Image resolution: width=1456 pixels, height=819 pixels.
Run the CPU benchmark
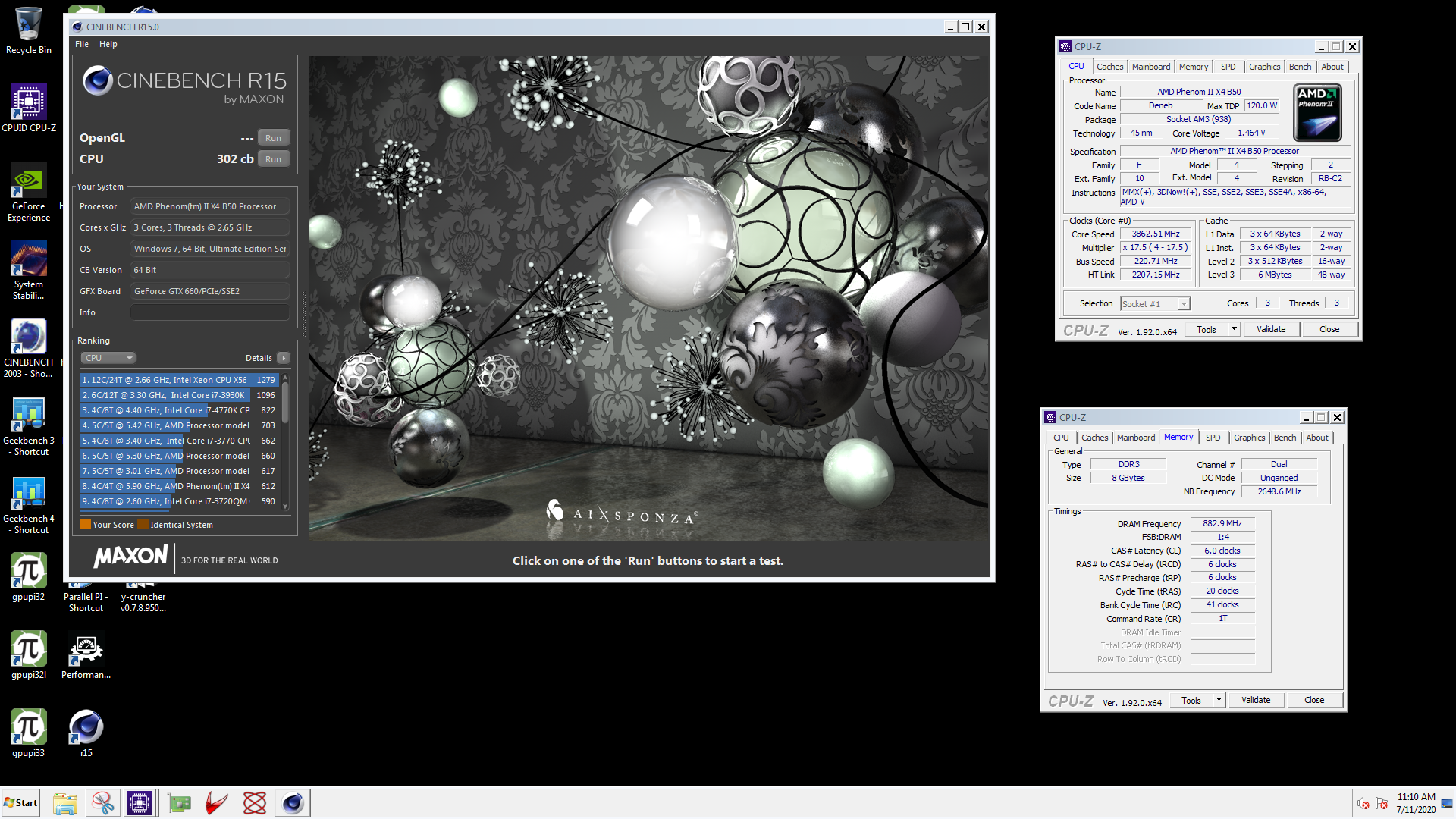pyautogui.click(x=274, y=159)
